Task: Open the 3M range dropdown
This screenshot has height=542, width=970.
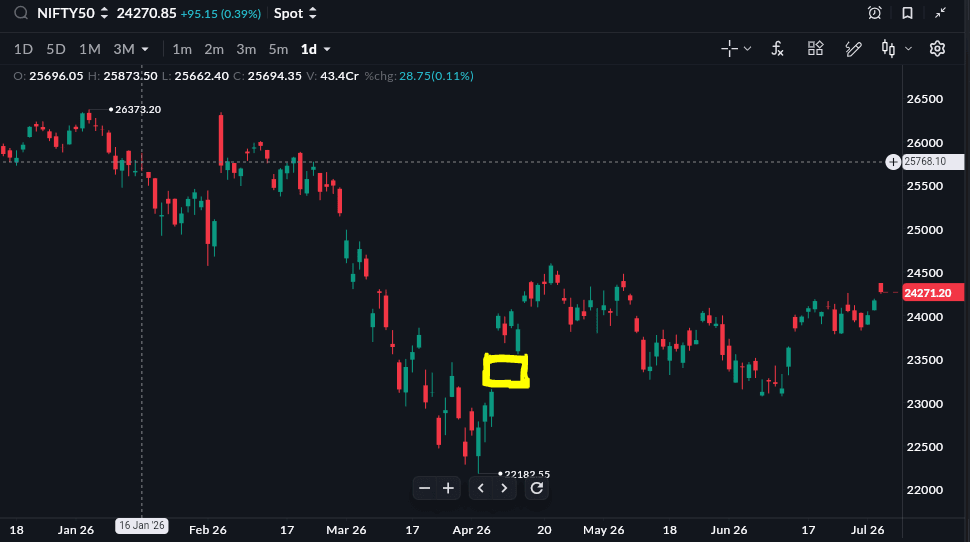Action: [x=131, y=49]
